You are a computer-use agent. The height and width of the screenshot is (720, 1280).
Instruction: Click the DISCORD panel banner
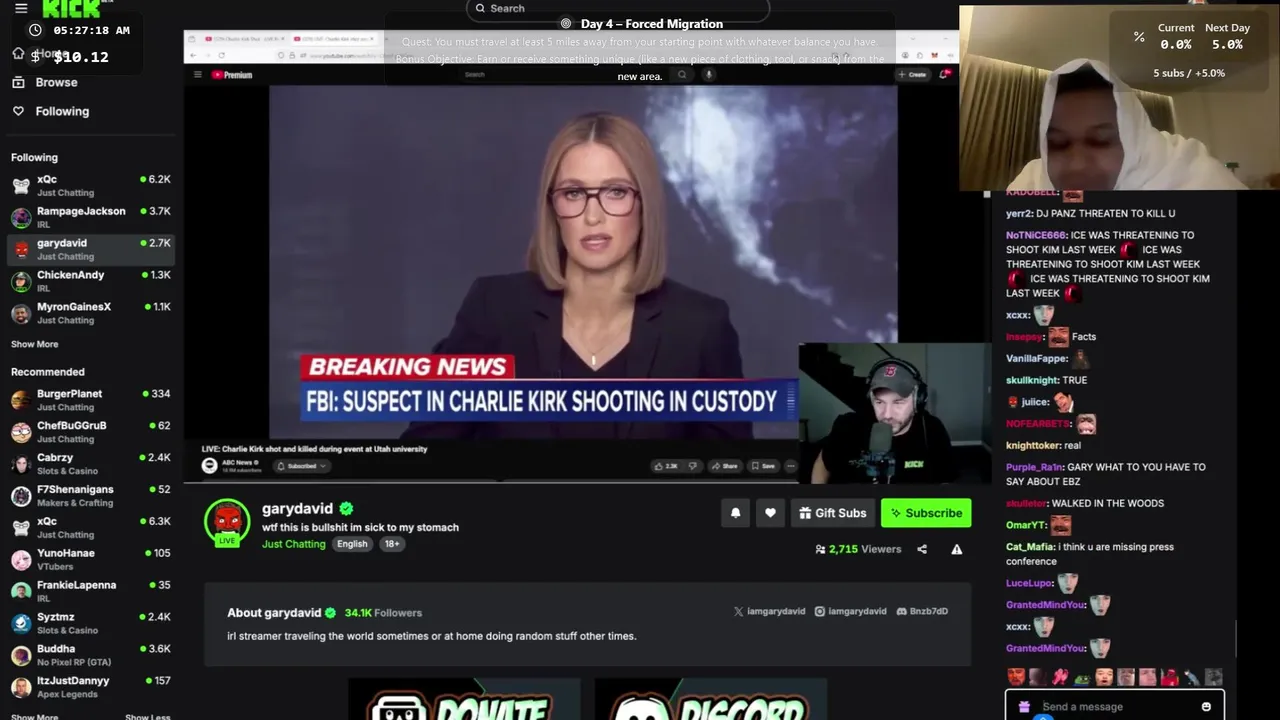pyautogui.click(x=710, y=699)
